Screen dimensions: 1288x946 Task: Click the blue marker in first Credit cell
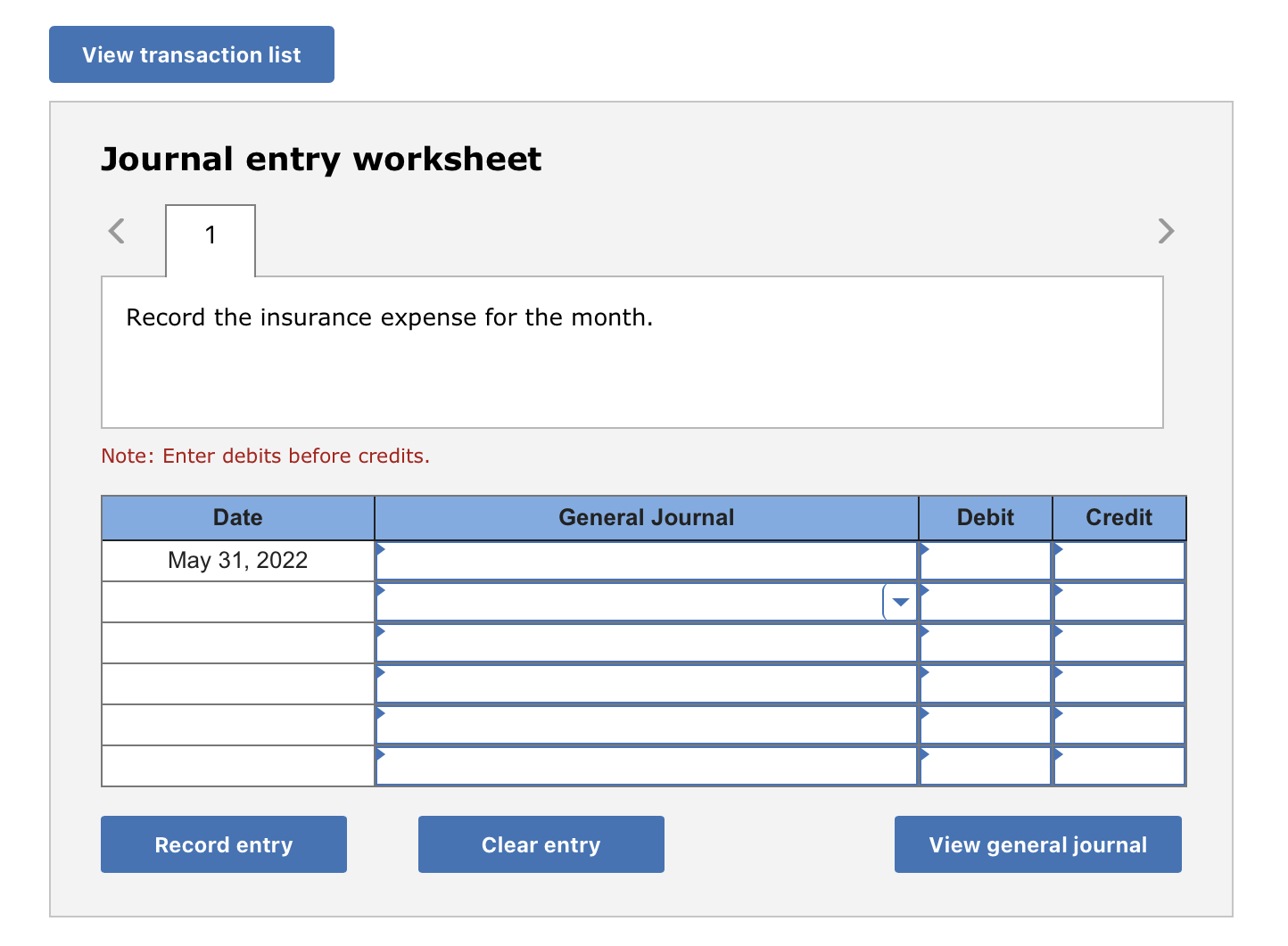[1058, 550]
